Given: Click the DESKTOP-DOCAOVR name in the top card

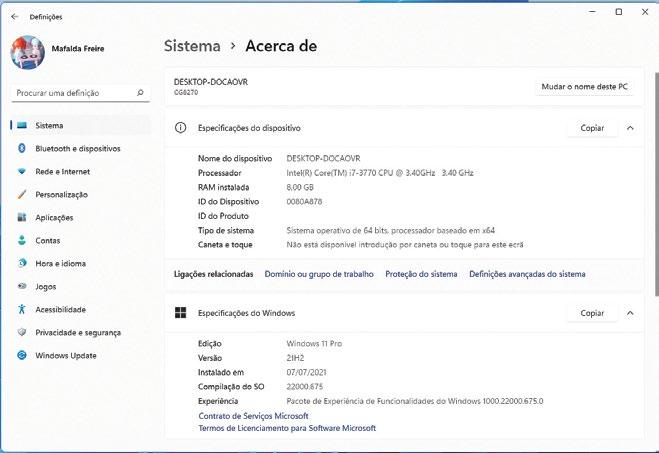Looking at the screenshot, I should click(x=211, y=82).
